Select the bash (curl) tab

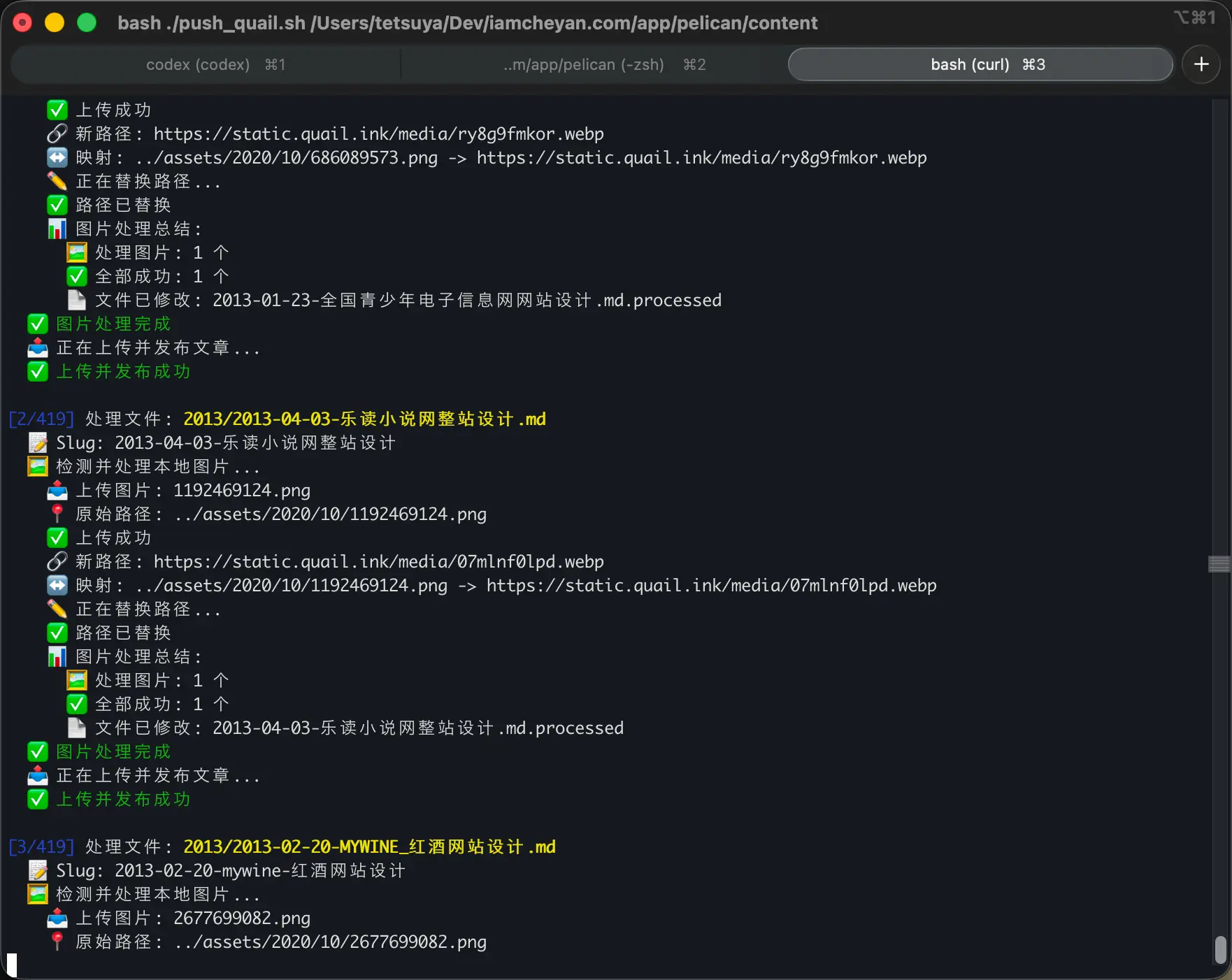point(979,64)
